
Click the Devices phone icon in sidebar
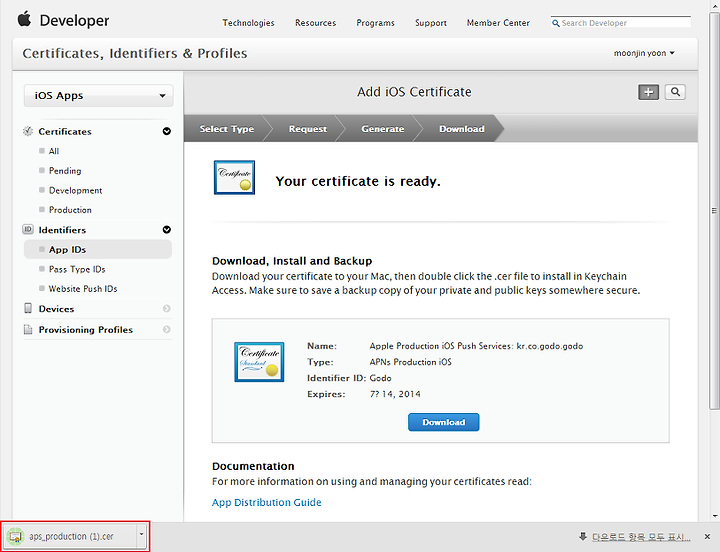pos(28,308)
